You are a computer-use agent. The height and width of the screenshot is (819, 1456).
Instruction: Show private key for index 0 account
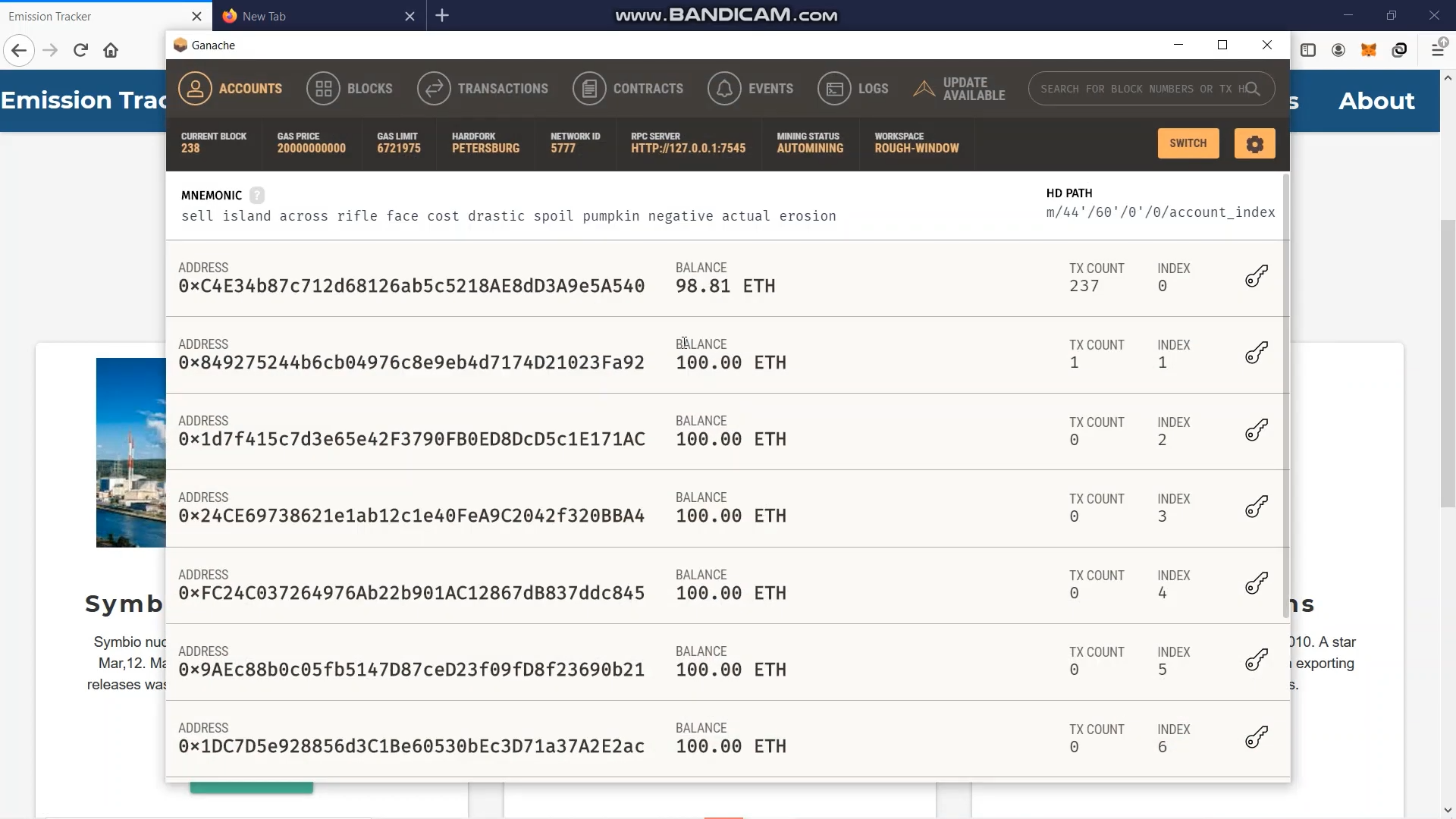(x=1256, y=276)
